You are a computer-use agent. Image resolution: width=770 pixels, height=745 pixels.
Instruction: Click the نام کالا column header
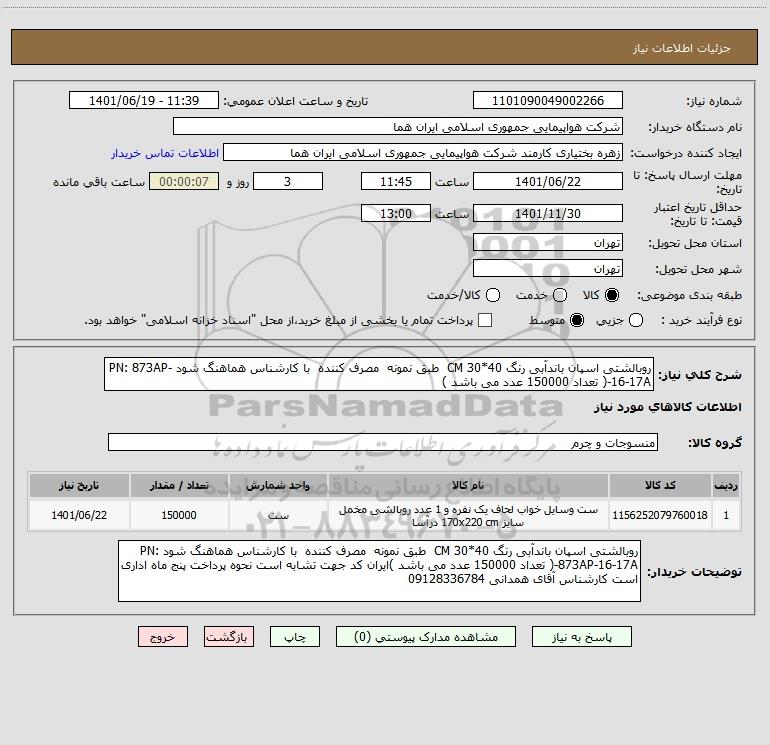[x=468, y=485]
